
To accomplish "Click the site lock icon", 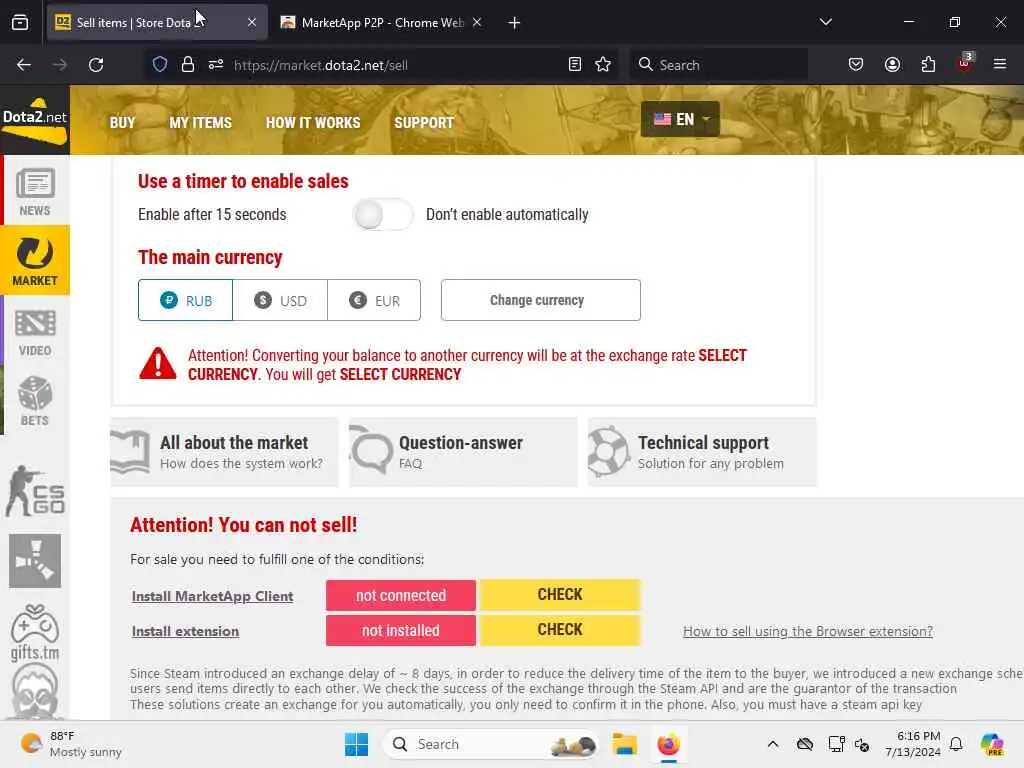I will point(187,65).
